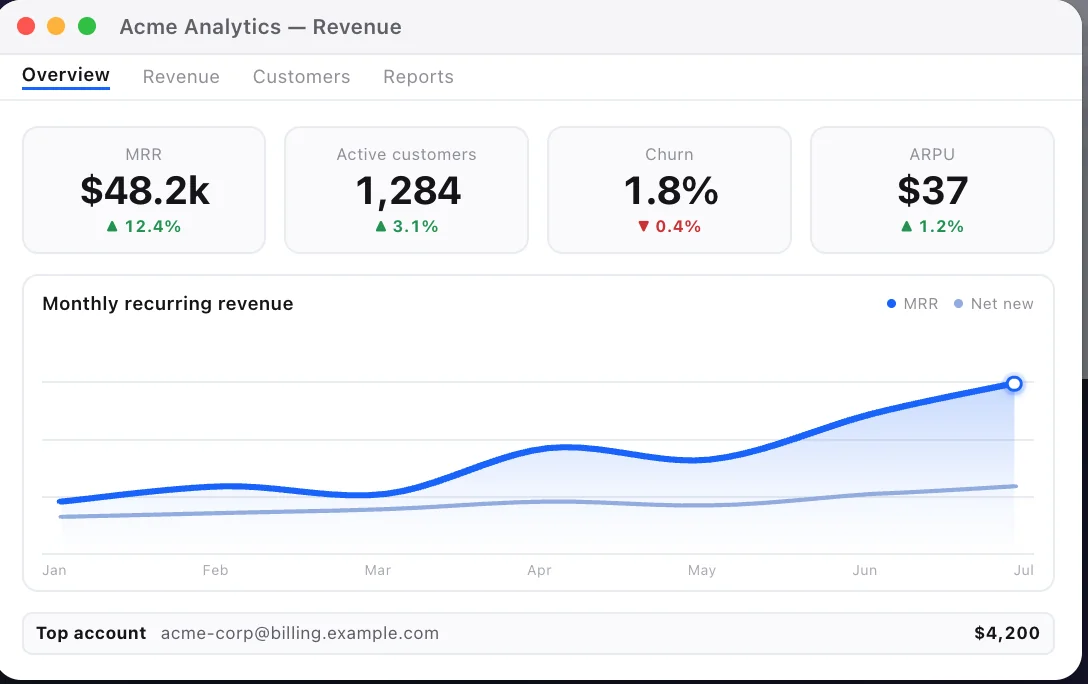Click the July data point marker on chart
This screenshot has height=684, width=1088.
[1014, 384]
